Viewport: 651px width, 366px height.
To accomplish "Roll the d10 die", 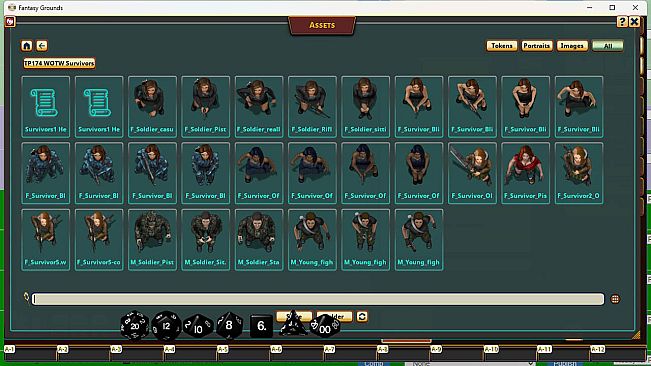I will (198, 327).
